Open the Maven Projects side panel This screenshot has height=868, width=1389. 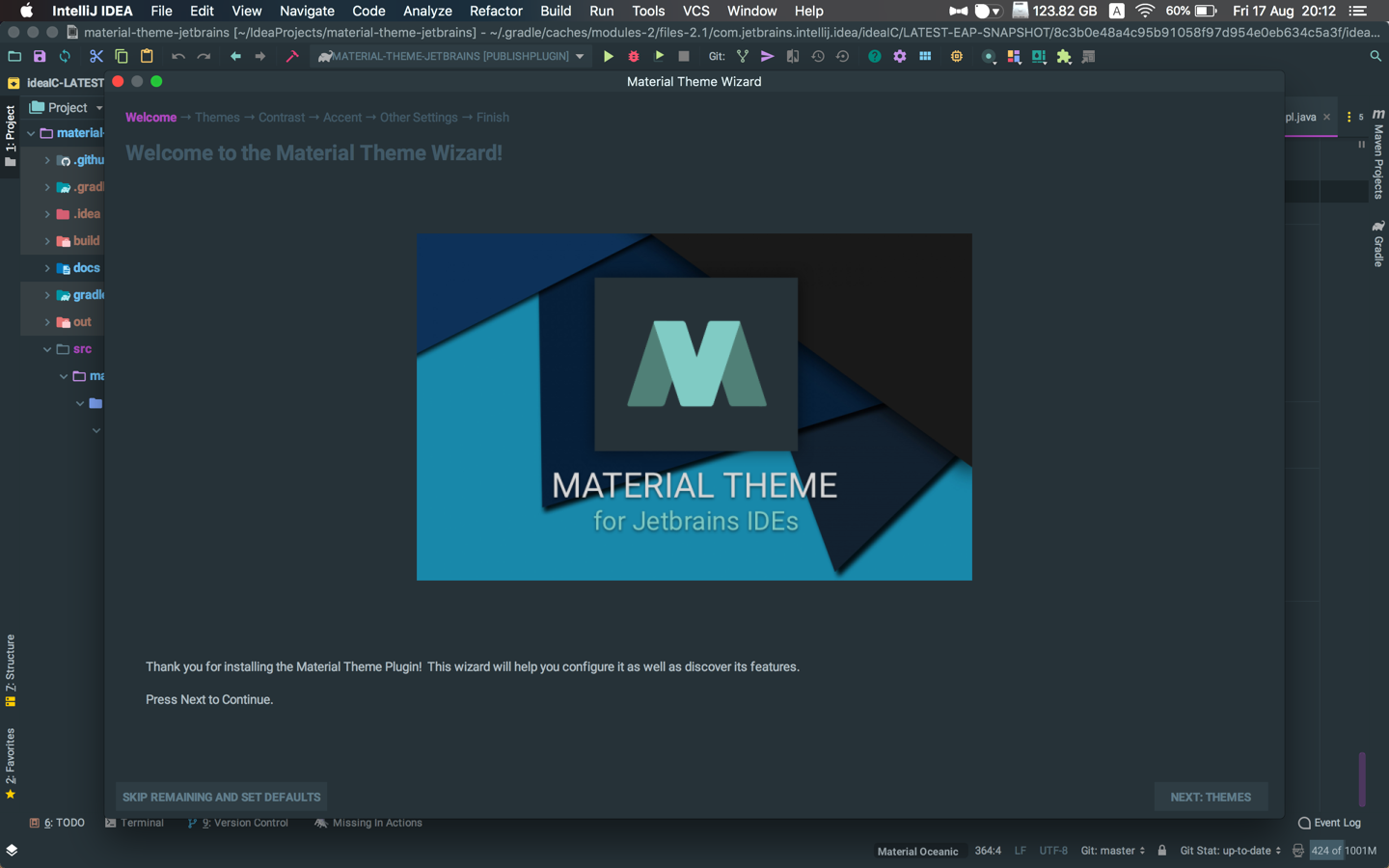click(x=1378, y=154)
